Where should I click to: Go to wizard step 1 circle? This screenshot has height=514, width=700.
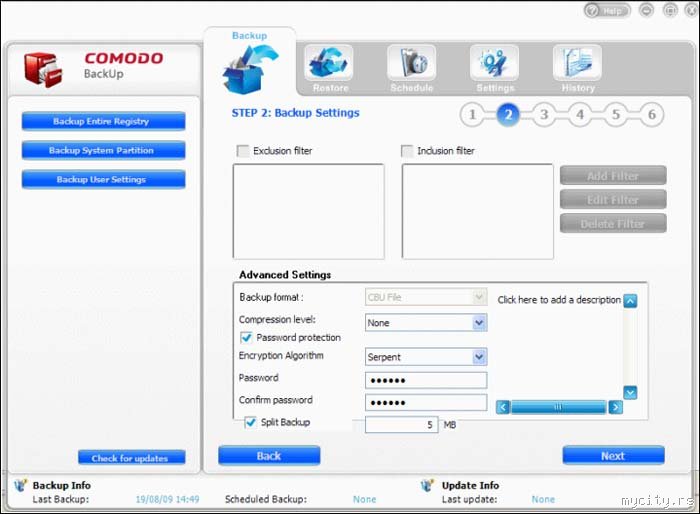pyautogui.click(x=472, y=115)
